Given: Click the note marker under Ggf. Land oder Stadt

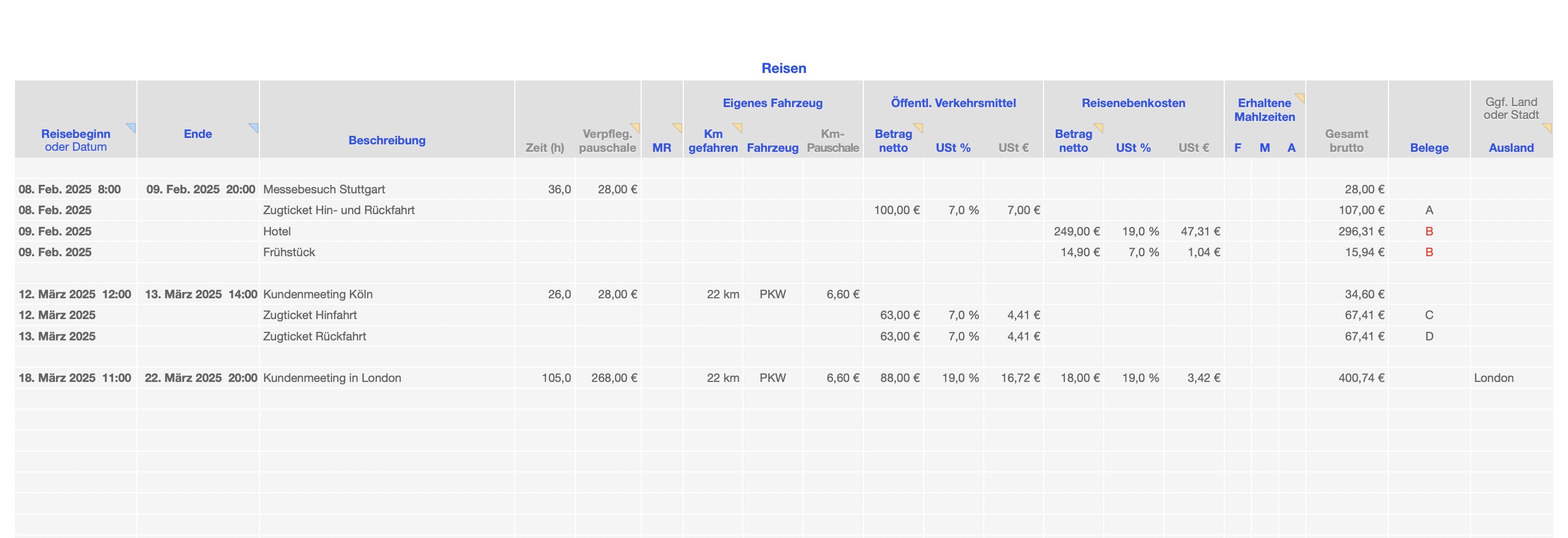Looking at the screenshot, I should click(1547, 127).
